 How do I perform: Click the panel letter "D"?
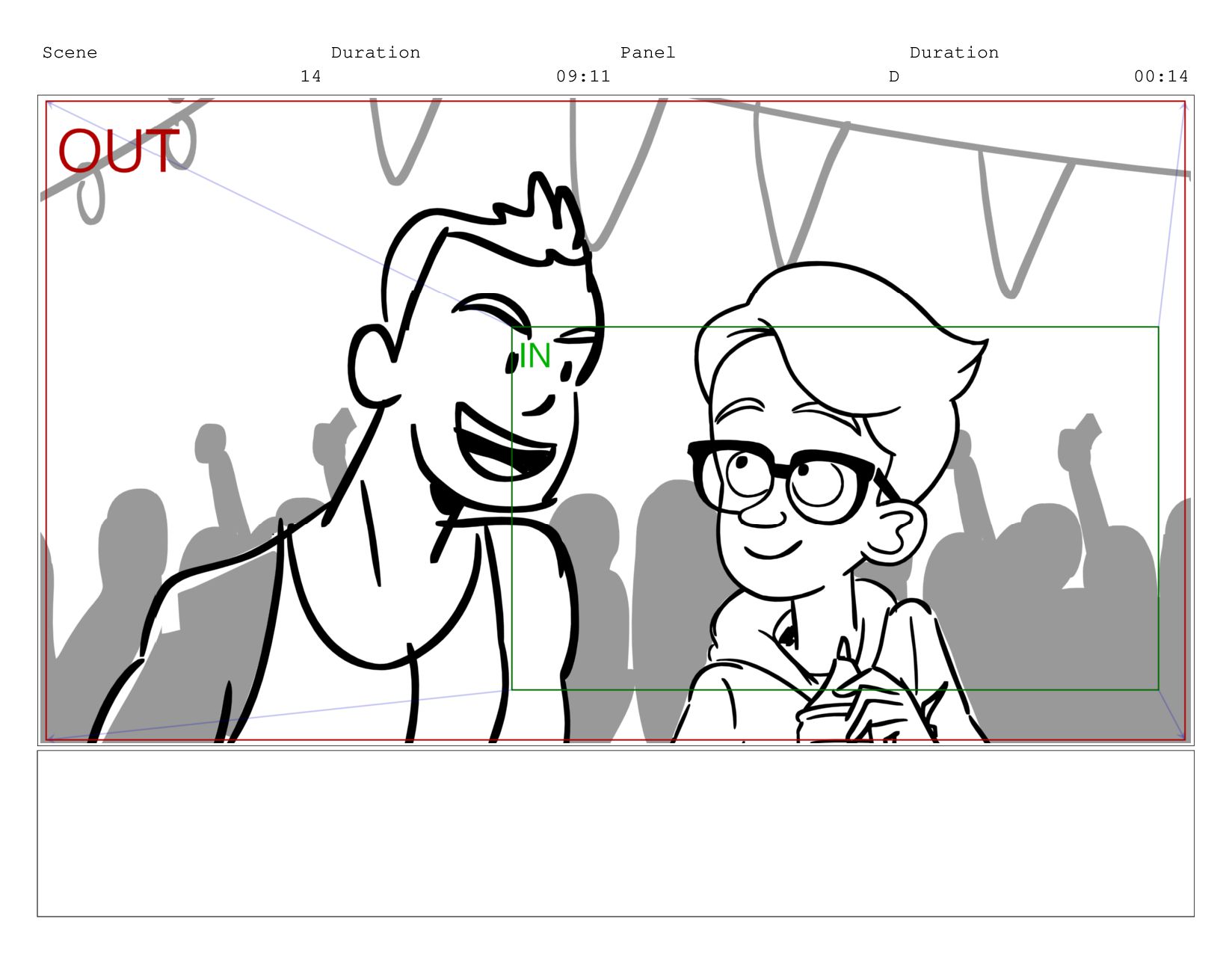893,76
